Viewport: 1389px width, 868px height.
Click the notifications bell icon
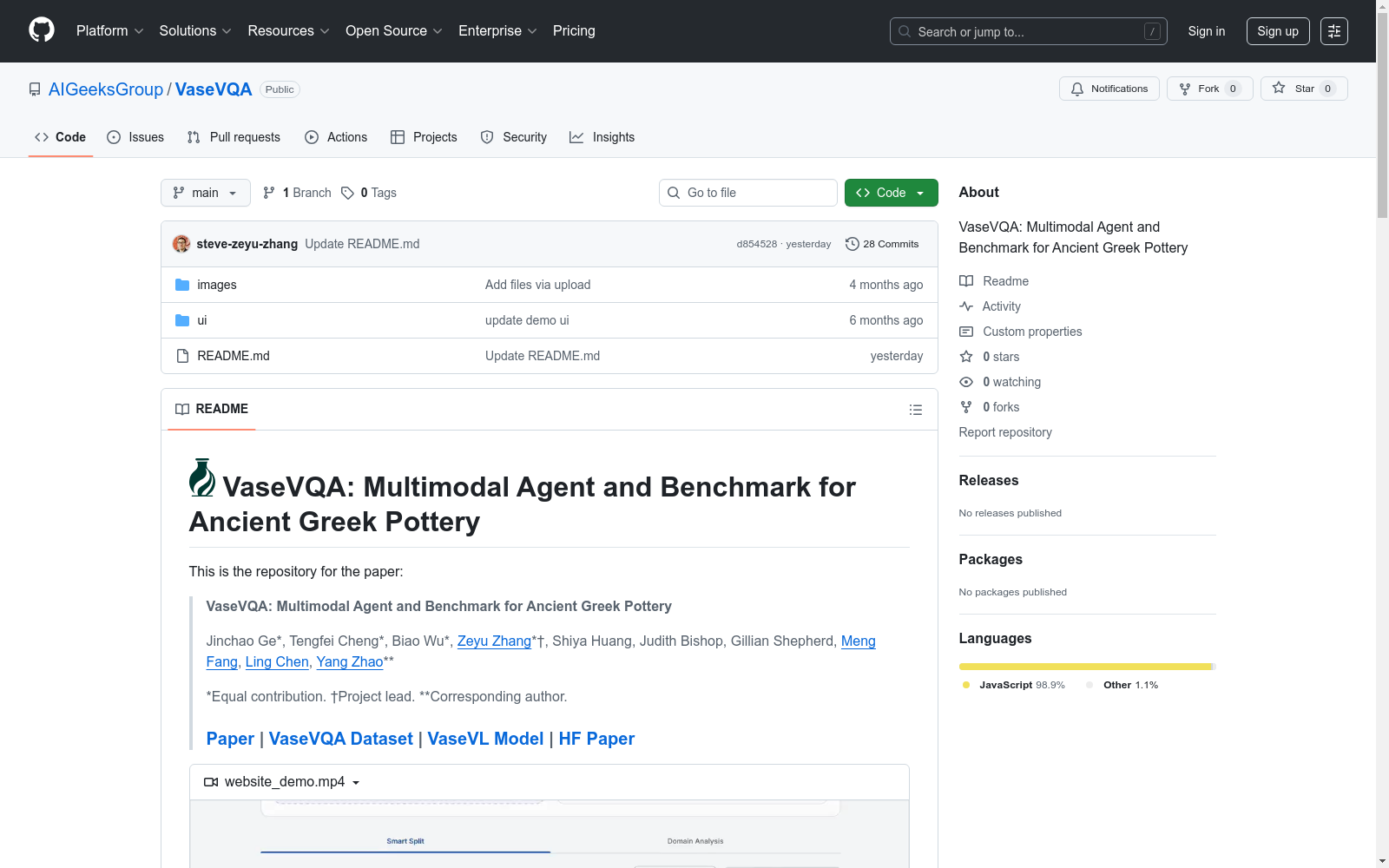1077,89
